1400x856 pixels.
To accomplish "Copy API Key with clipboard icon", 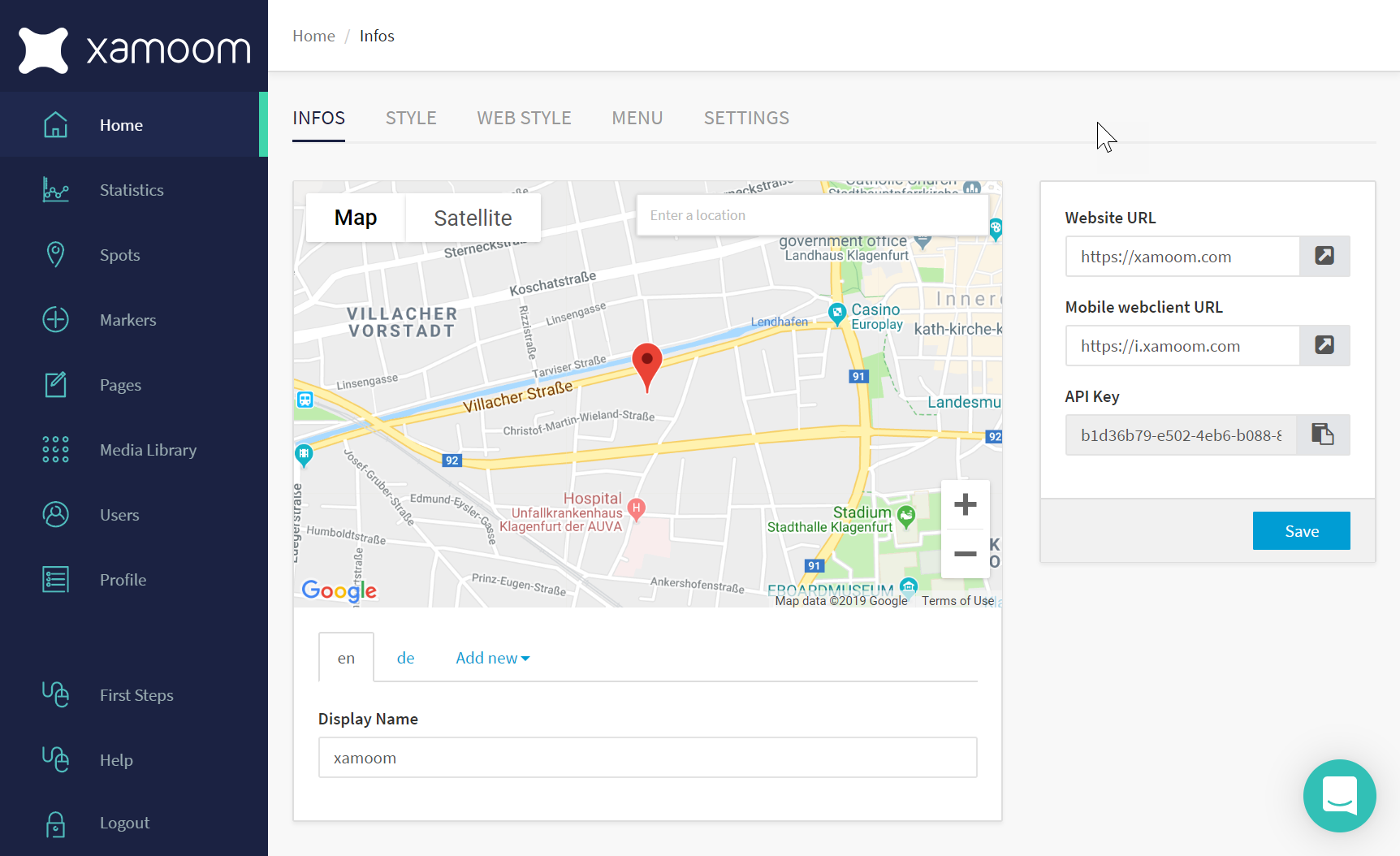I will [x=1323, y=434].
